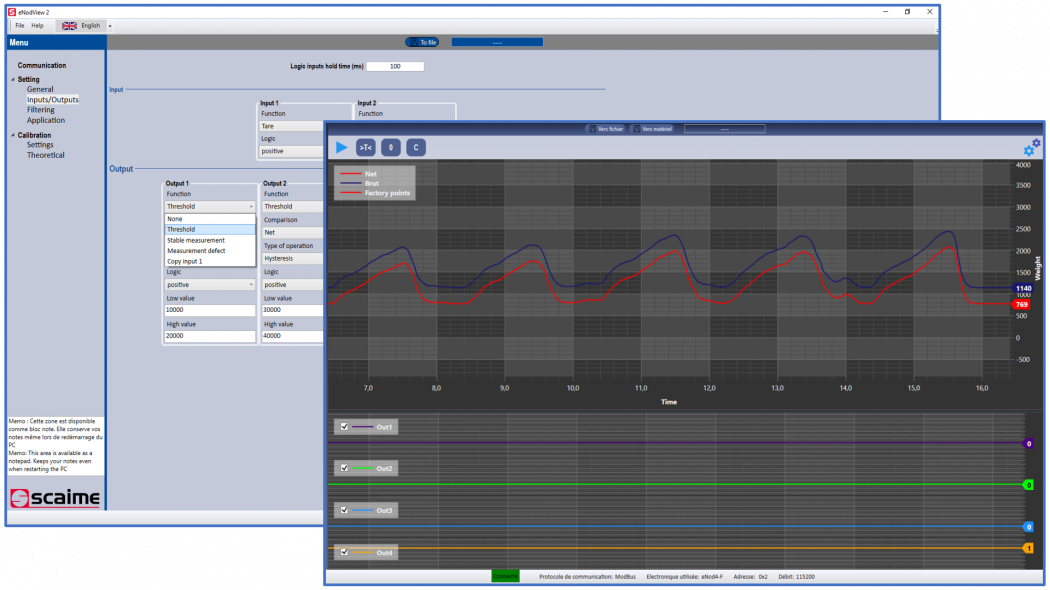Toggle the Out1 curve visibility checkbox
Image resolution: width=1050 pixels, height=590 pixels.
coord(342,426)
